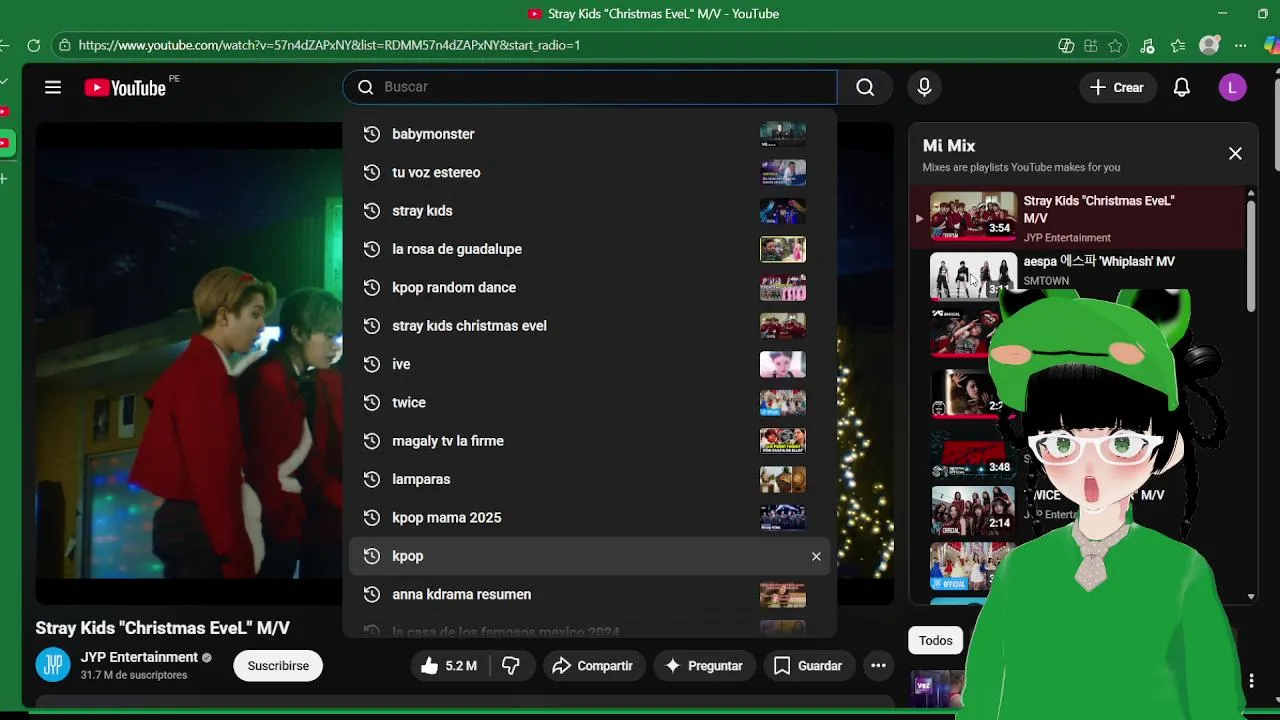The image size is (1280, 720).
Task: Choose the 'kpop mama 2025' suggestion
Action: point(590,517)
